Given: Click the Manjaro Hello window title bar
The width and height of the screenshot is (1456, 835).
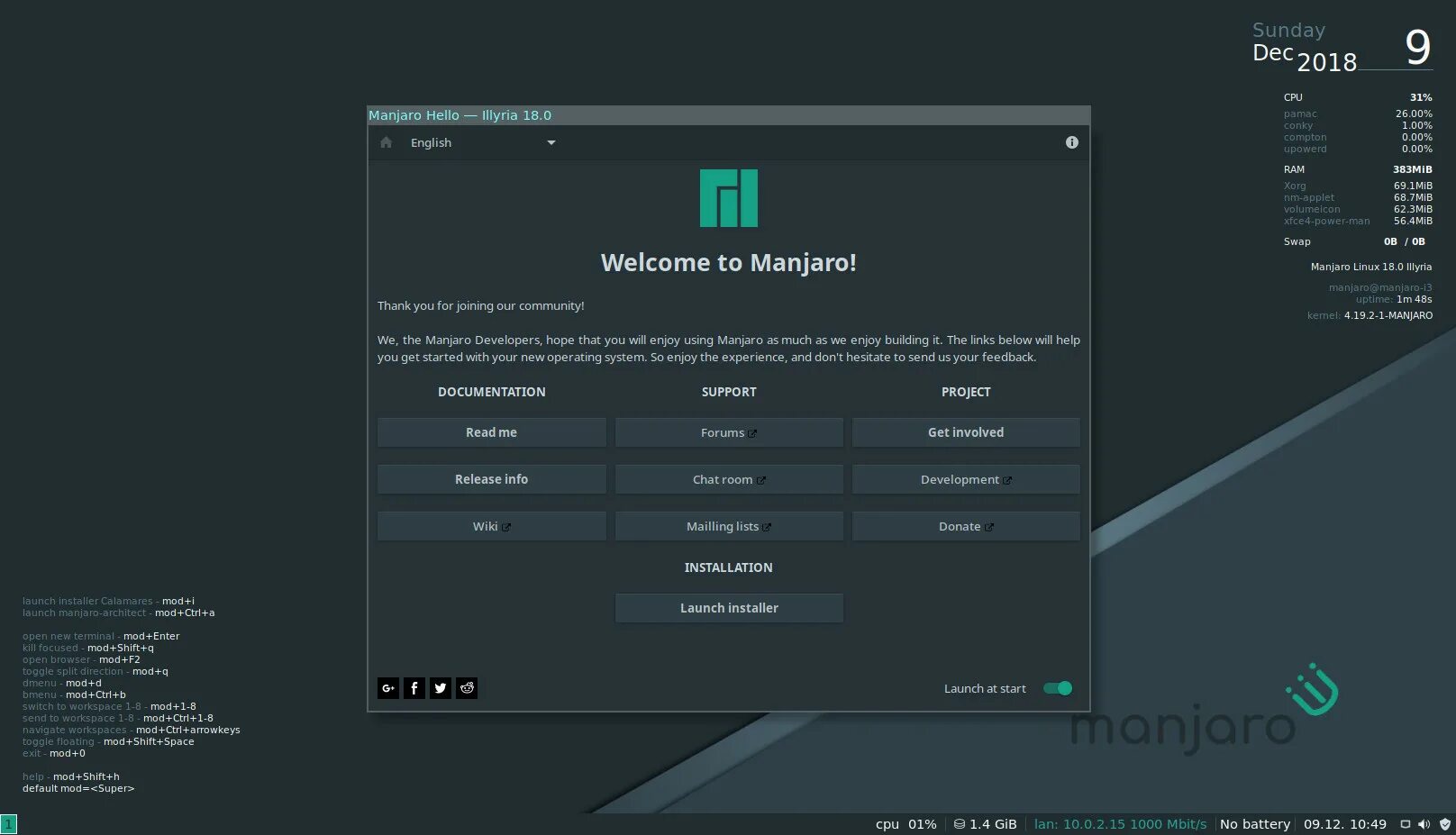Looking at the screenshot, I should point(729,115).
